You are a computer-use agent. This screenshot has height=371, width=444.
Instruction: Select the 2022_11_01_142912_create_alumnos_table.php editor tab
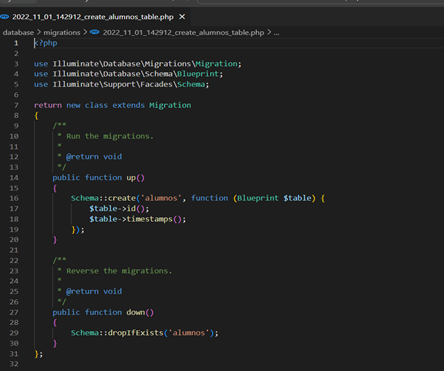(95, 17)
